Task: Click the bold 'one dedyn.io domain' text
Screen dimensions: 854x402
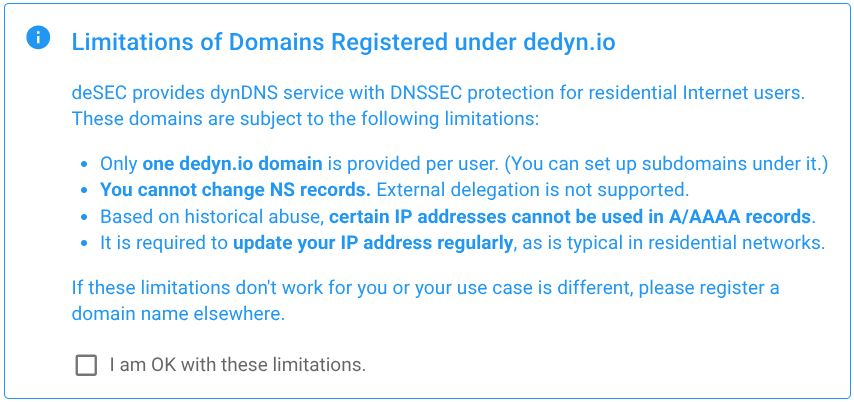Action: pyautogui.click(x=232, y=163)
